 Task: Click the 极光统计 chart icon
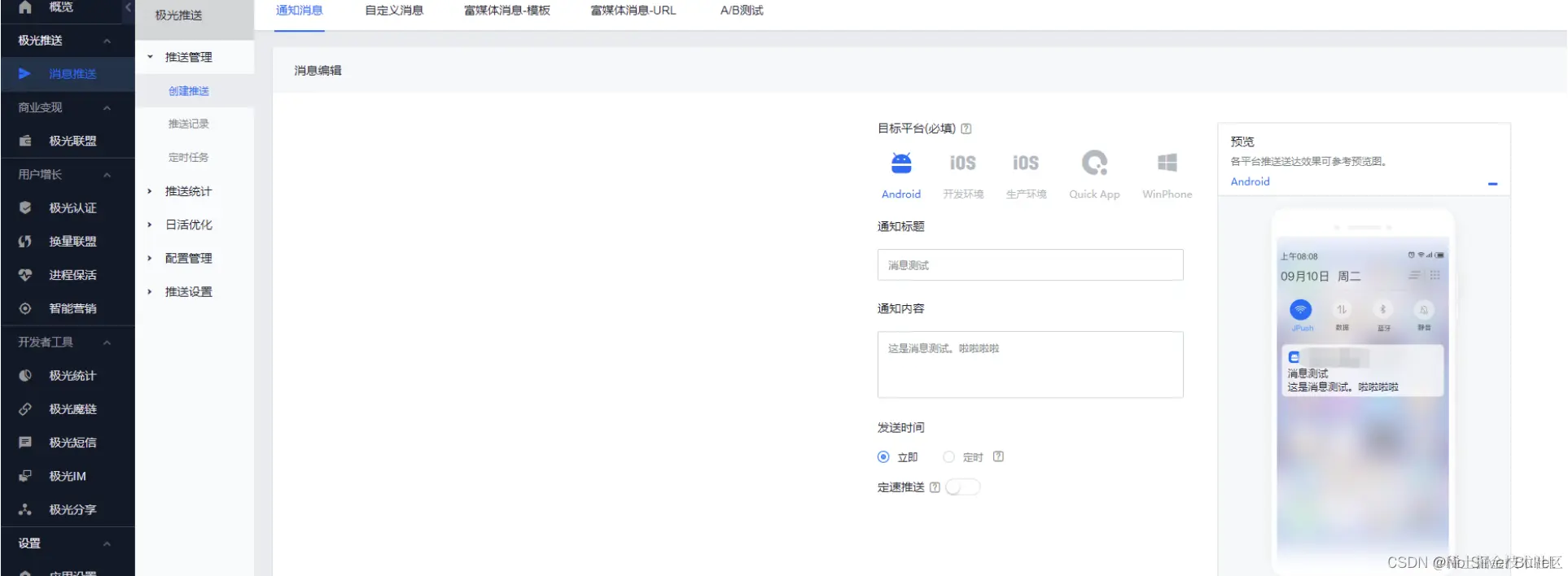click(x=25, y=376)
